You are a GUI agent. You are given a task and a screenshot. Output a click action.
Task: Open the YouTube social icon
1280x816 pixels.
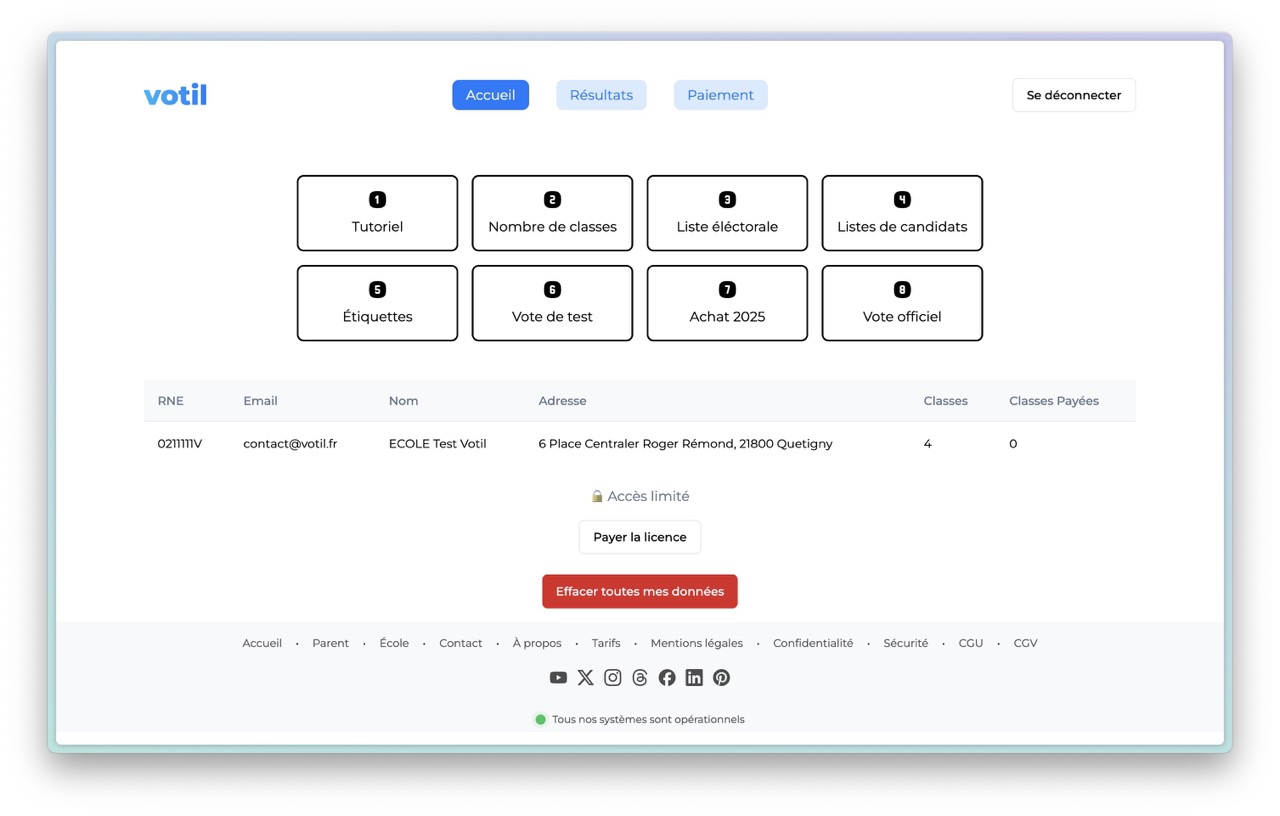pyautogui.click(x=558, y=678)
